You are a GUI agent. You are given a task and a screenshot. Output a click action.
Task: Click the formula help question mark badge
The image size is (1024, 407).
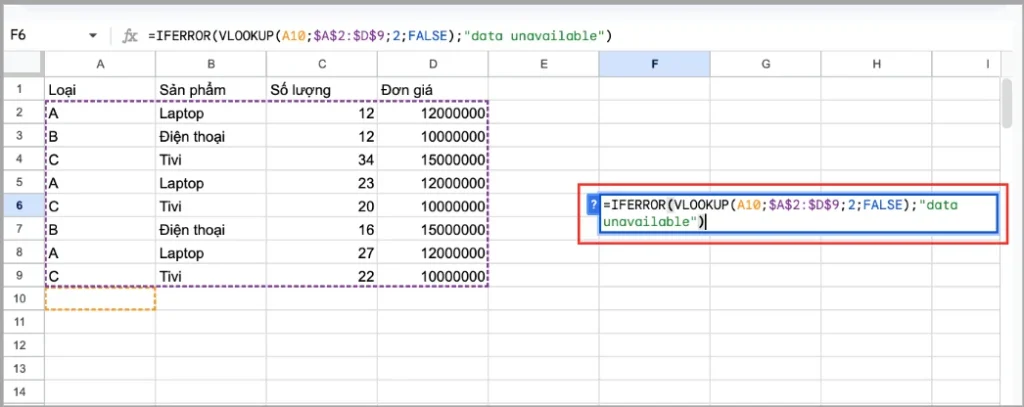tap(593, 204)
